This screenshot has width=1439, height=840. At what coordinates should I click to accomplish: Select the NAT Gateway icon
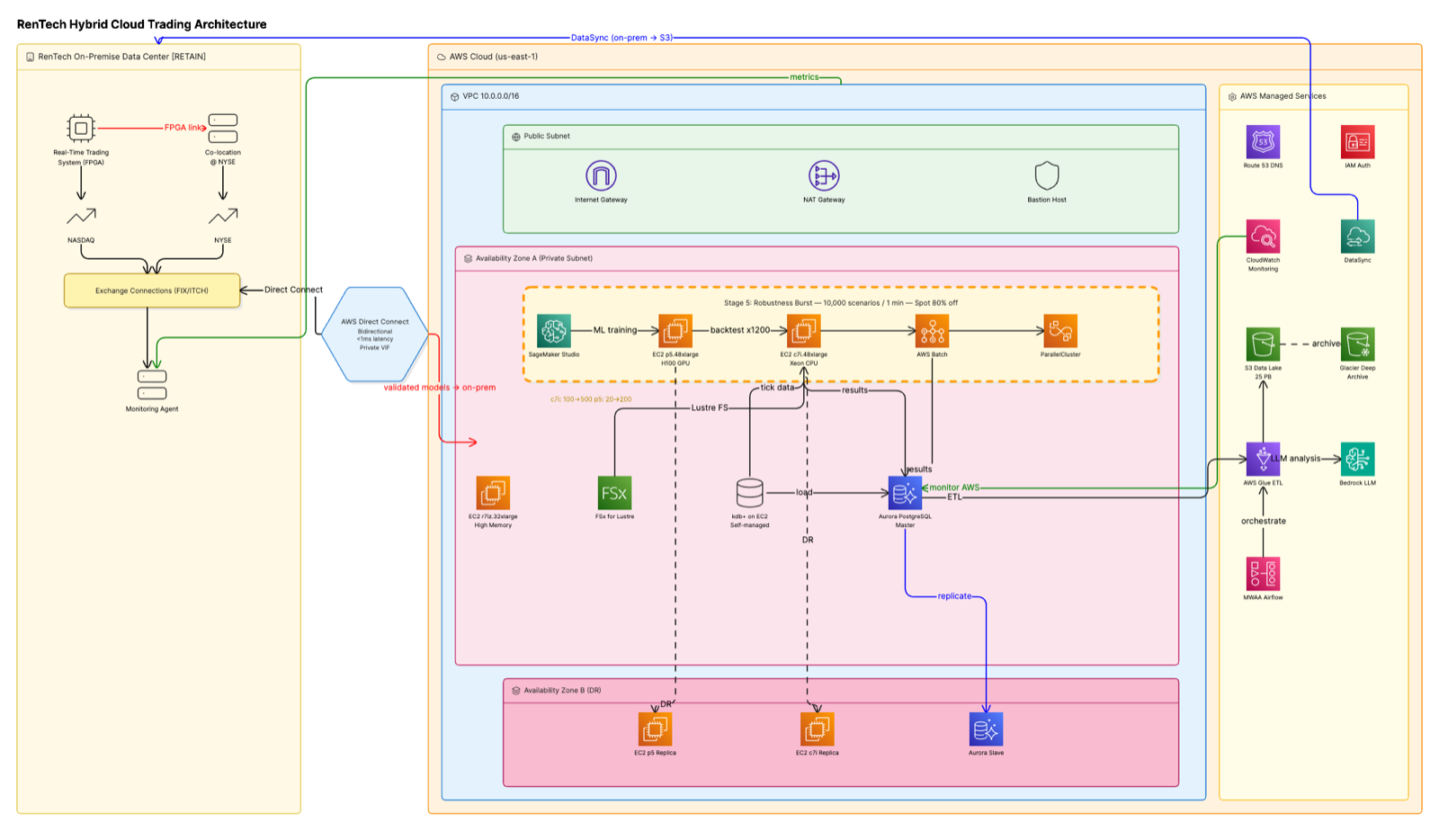(x=824, y=175)
